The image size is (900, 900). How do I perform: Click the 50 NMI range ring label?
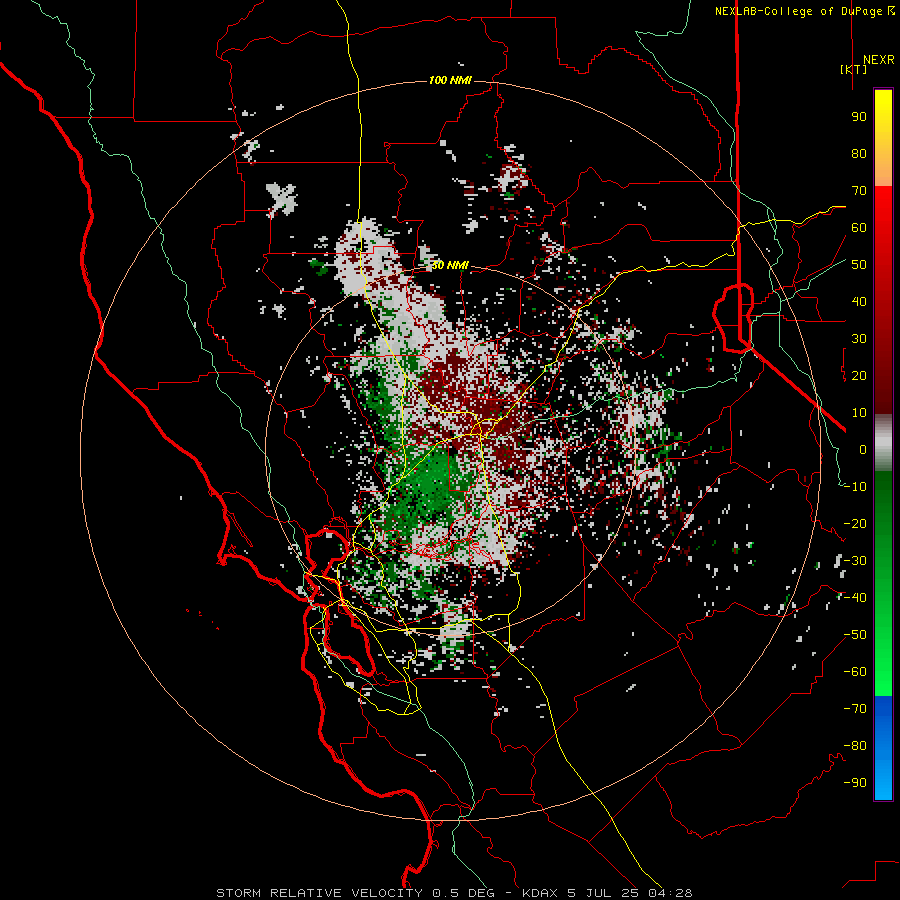[450, 265]
